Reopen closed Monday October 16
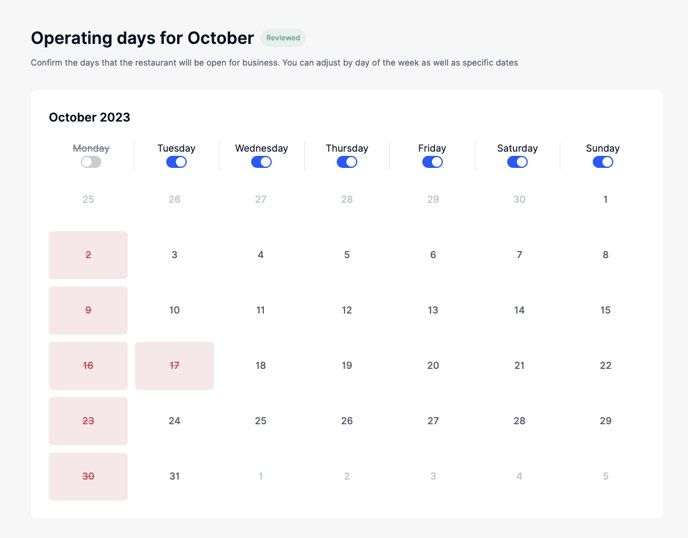 pos(88,366)
